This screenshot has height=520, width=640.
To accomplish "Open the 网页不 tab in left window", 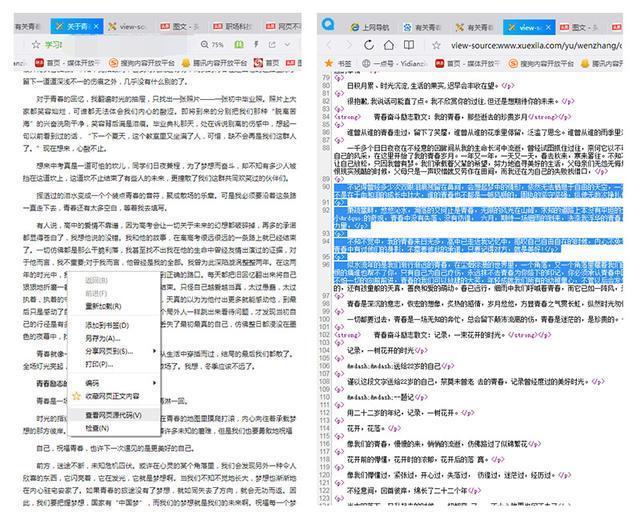I will 283,27.
